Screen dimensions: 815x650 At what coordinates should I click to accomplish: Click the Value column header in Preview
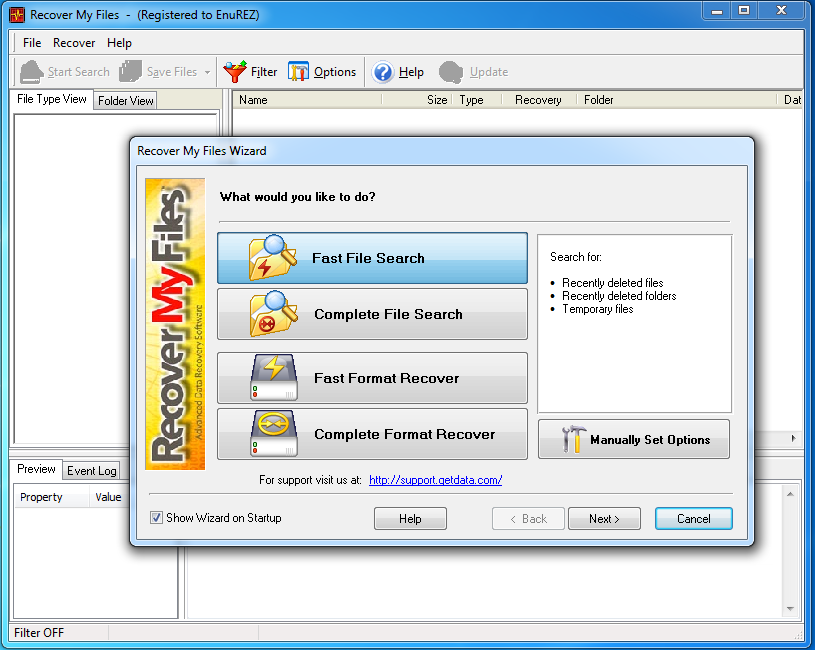[x=108, y=497]
